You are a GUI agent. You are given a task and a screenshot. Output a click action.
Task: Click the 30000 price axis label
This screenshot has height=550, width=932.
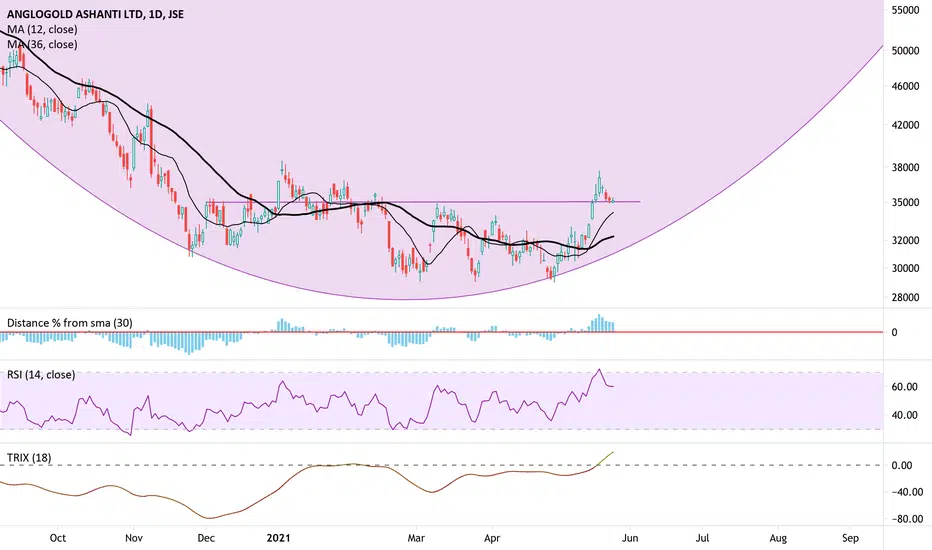coord(905,268)
